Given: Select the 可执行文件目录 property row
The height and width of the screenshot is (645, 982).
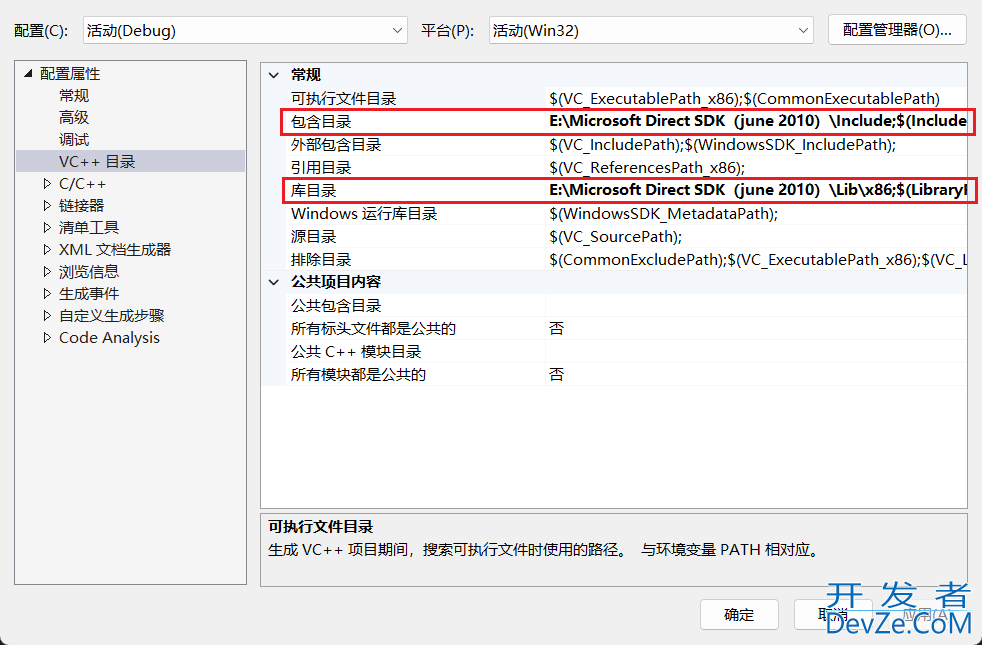Looking at the screenshot, I should tap(626, 98).
